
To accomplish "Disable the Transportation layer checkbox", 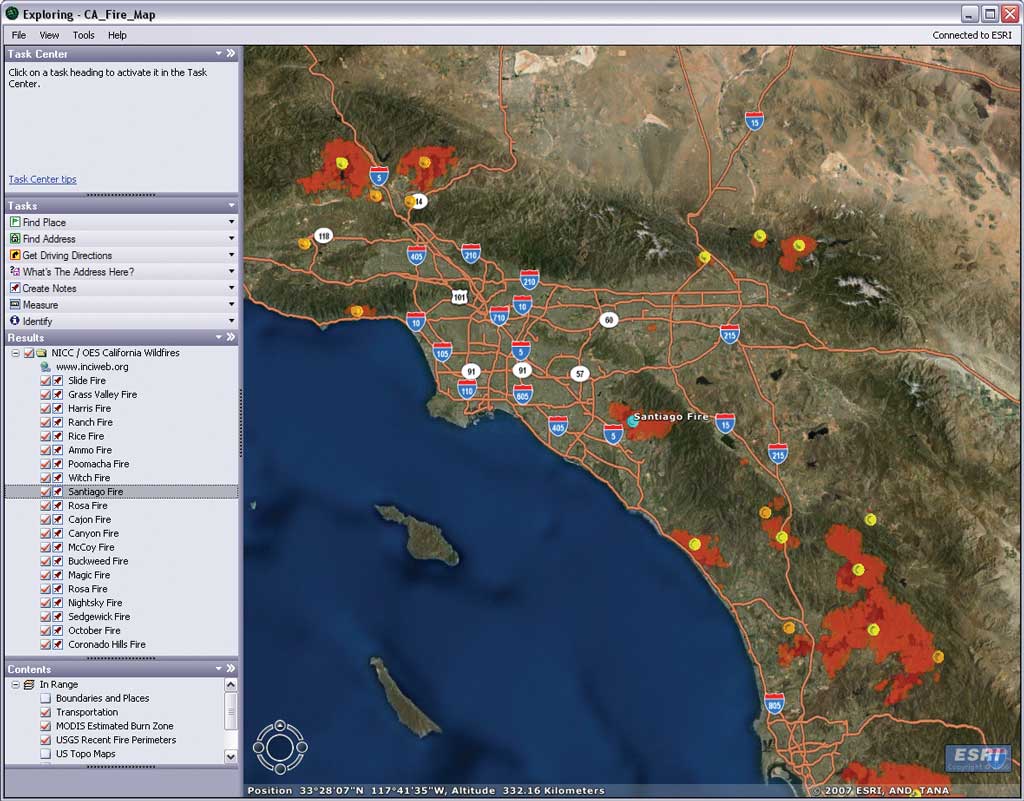I will 46,712.
